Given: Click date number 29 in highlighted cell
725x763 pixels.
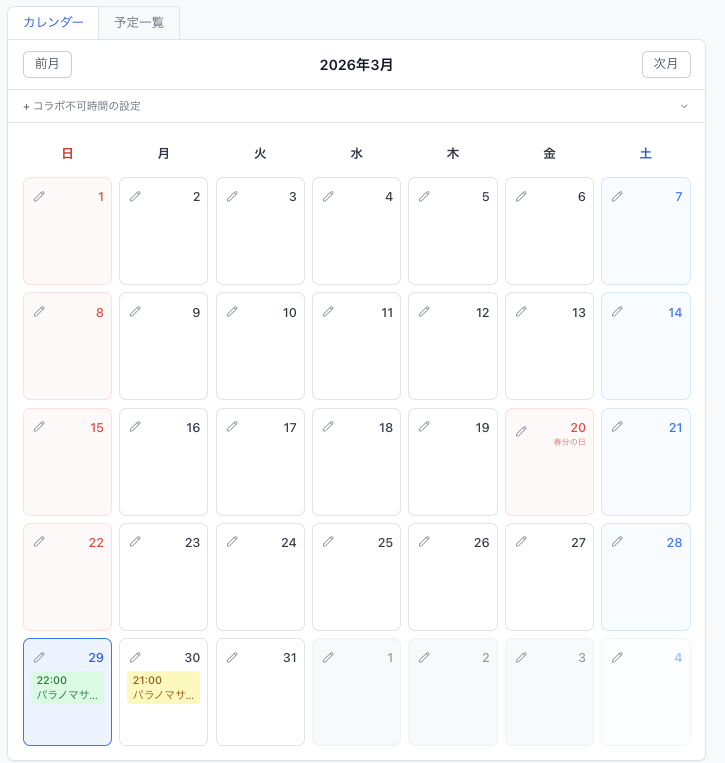Looking at the screenshot, I should click(x=96, y=658).
